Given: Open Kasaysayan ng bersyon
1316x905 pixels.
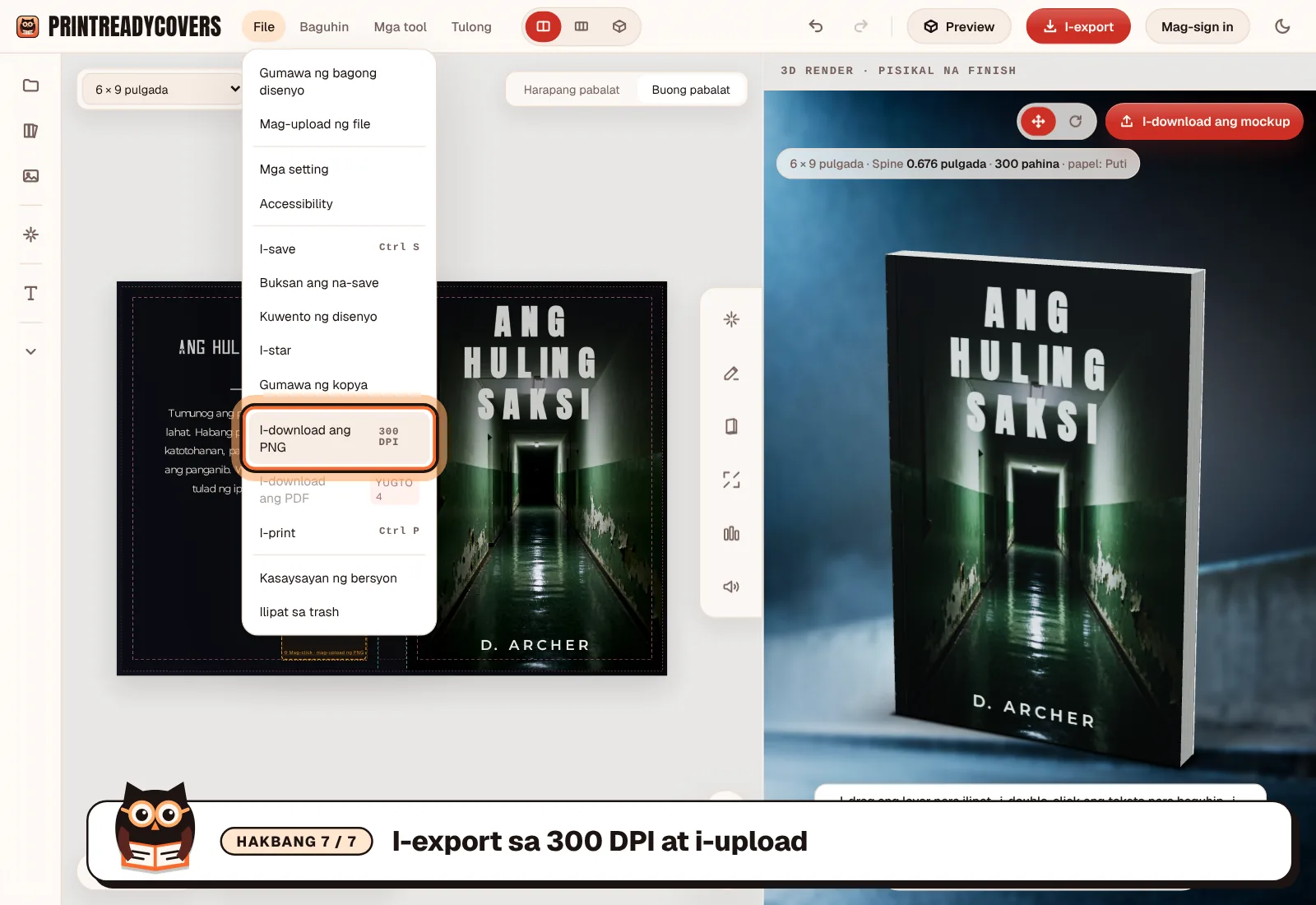Looking at the screenshot, I should click(x=339, y=578).
